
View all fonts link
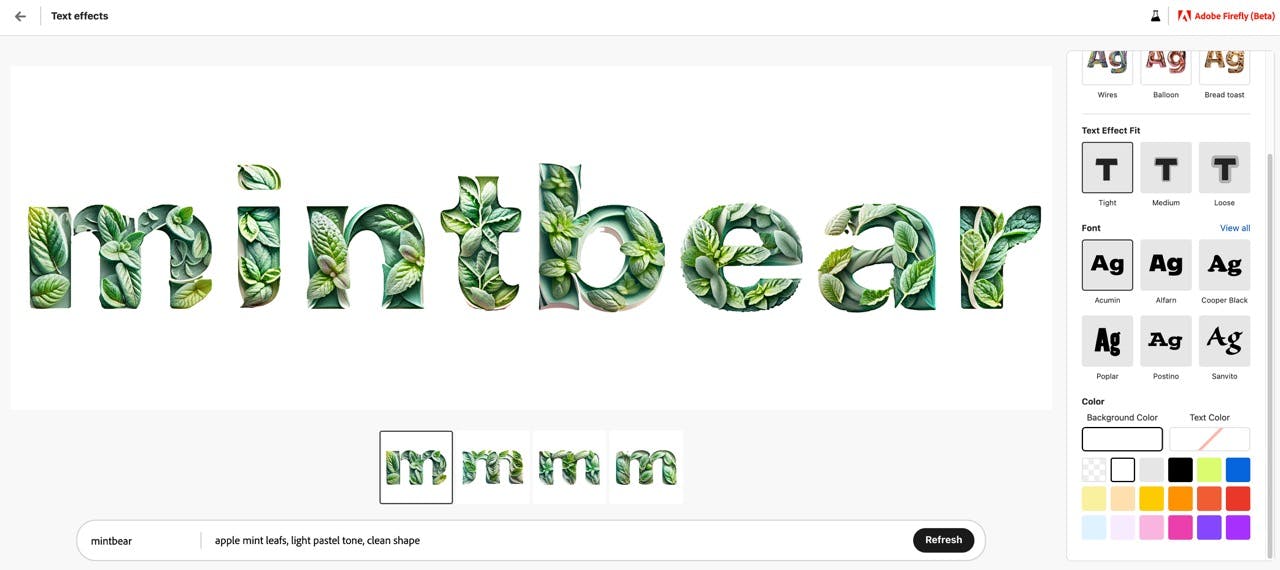(1235, 228)
